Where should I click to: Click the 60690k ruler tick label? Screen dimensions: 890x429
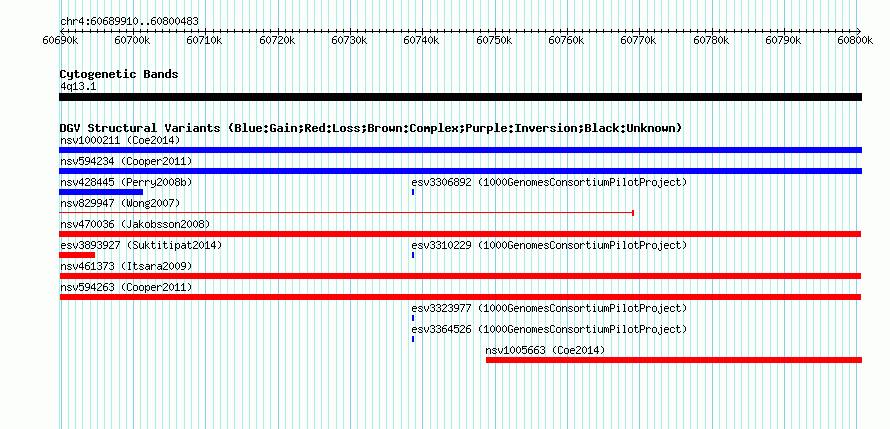[60, 40]
